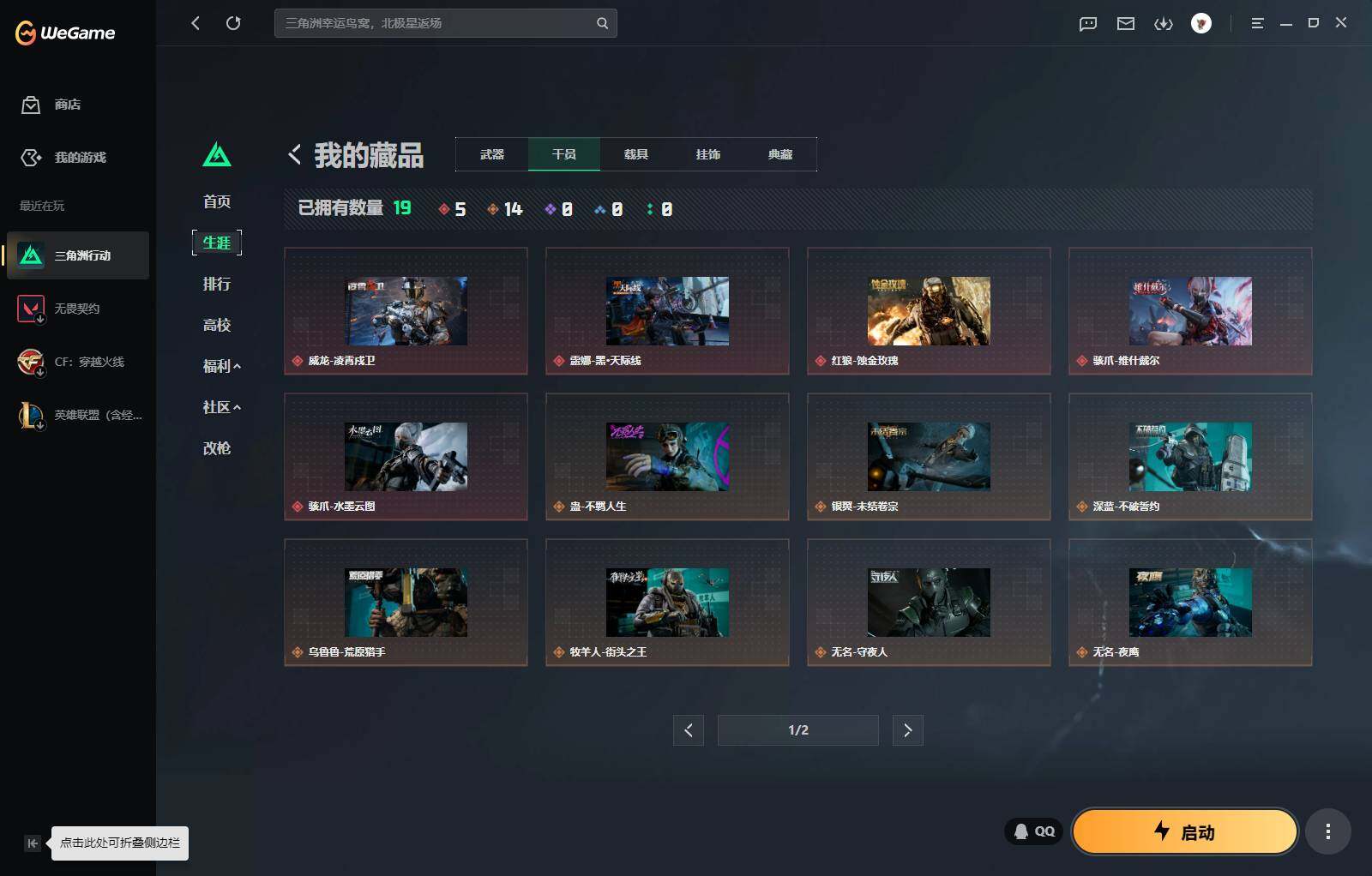
Task: Open the chat messages icon
Action: pyautogui.click(x=1088, y=24)
